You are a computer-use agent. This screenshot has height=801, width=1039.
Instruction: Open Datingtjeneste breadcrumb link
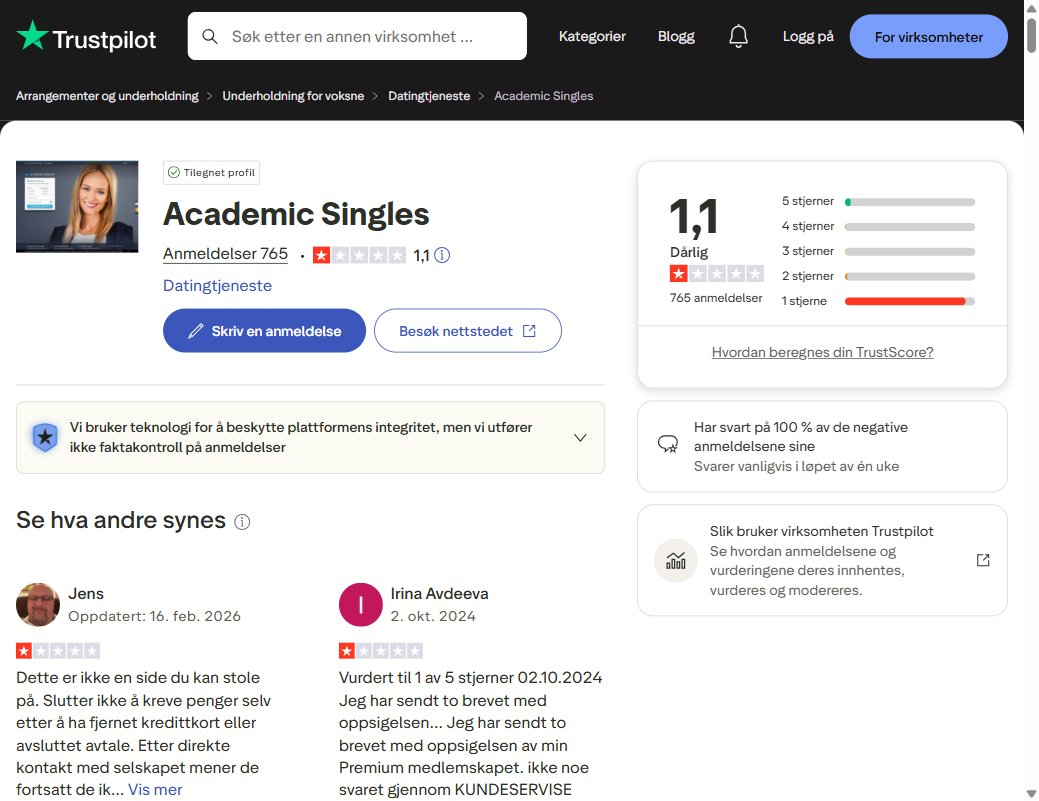coord(429,96)
